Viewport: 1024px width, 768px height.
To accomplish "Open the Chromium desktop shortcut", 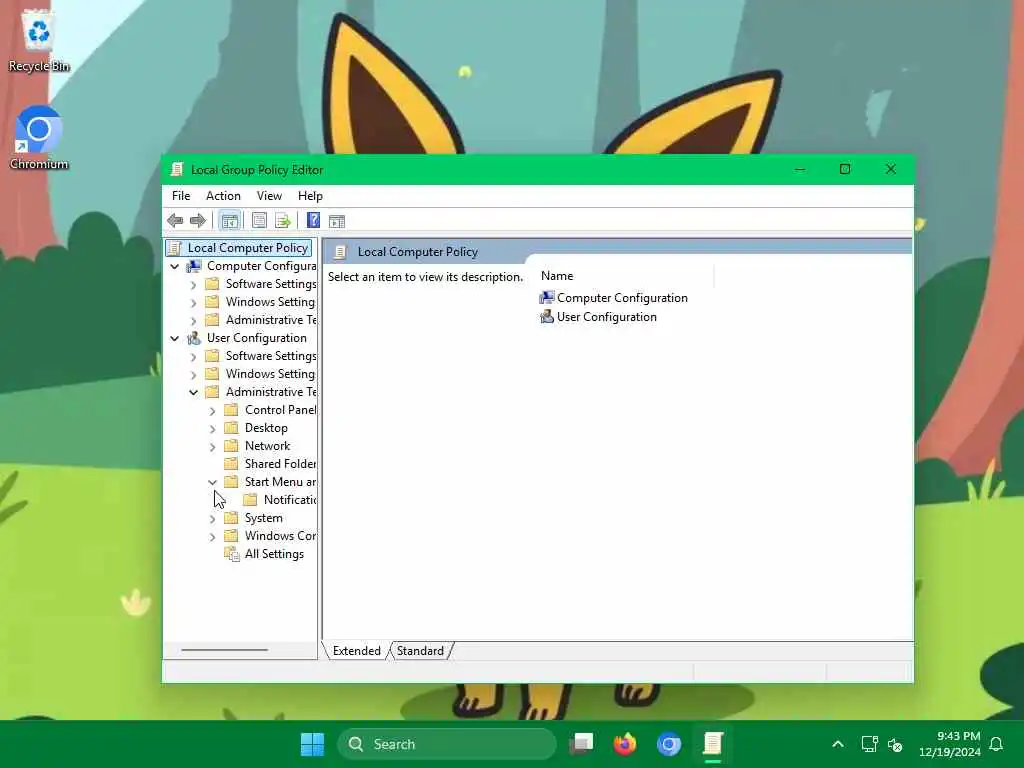I will point(39,138).
